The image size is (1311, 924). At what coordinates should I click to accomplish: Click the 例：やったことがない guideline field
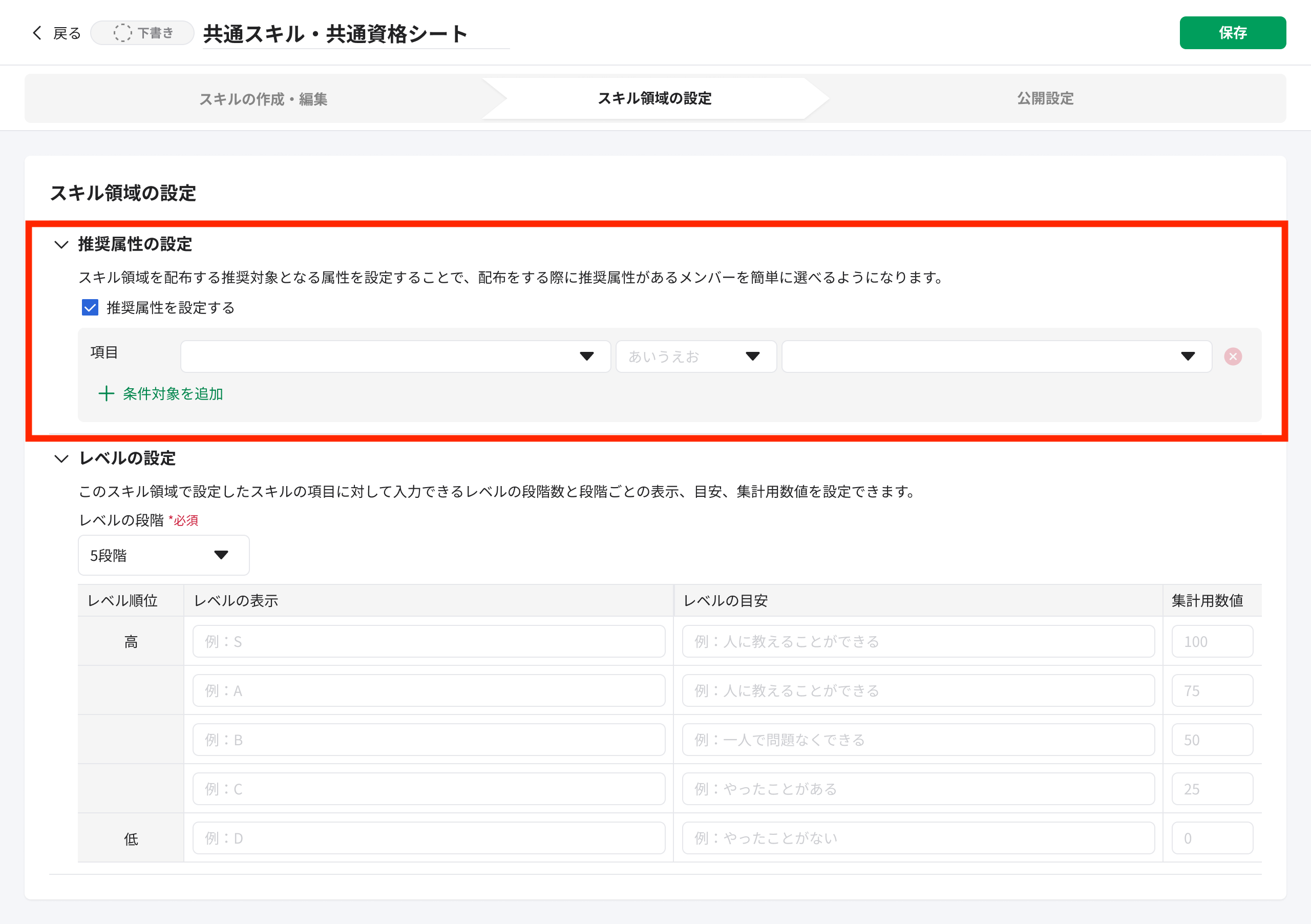coord(918,838)
